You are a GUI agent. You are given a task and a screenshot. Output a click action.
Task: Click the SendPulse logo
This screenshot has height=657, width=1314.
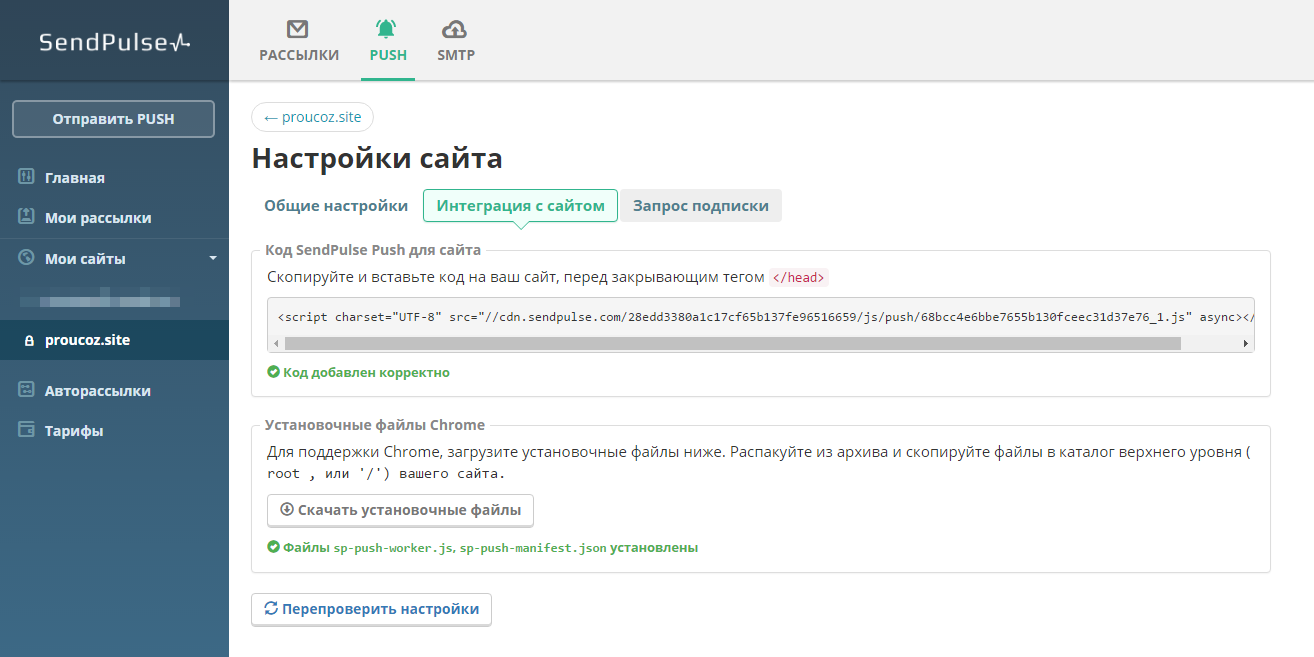pos(114,42)
